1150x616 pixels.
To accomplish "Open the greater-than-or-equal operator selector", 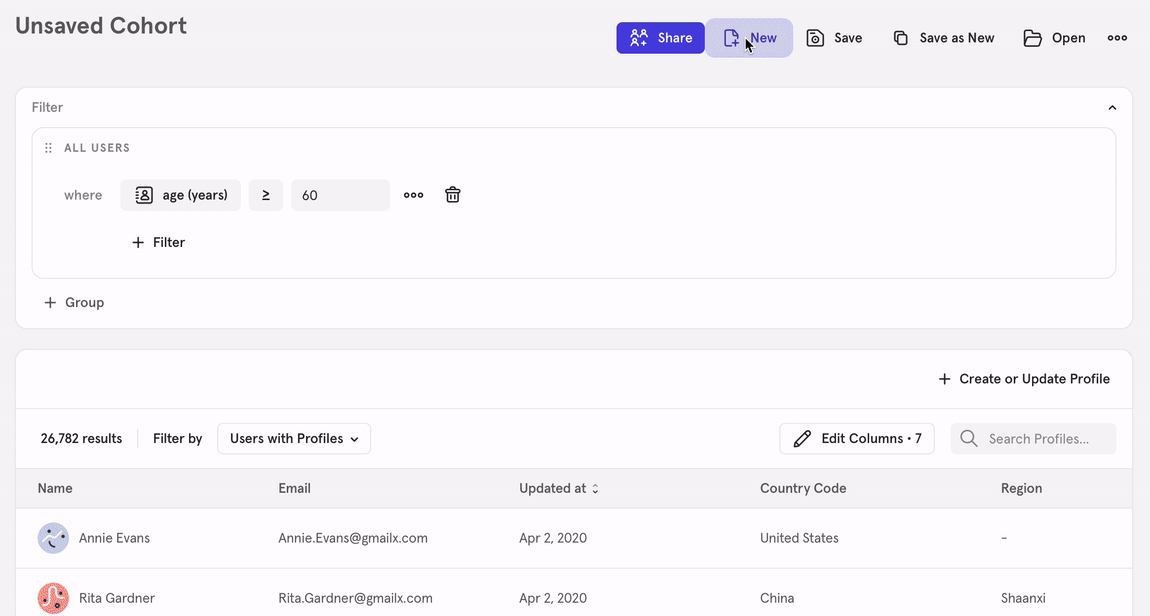I will (265, 194).
